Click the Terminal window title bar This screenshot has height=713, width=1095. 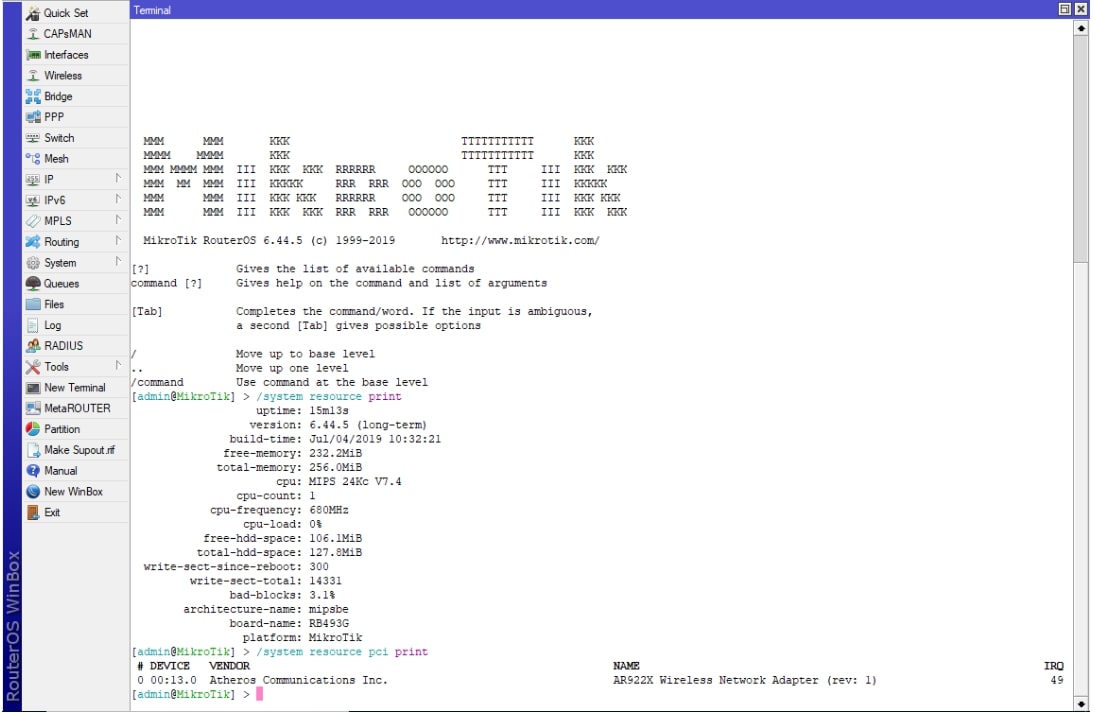(x=594, y=10)
